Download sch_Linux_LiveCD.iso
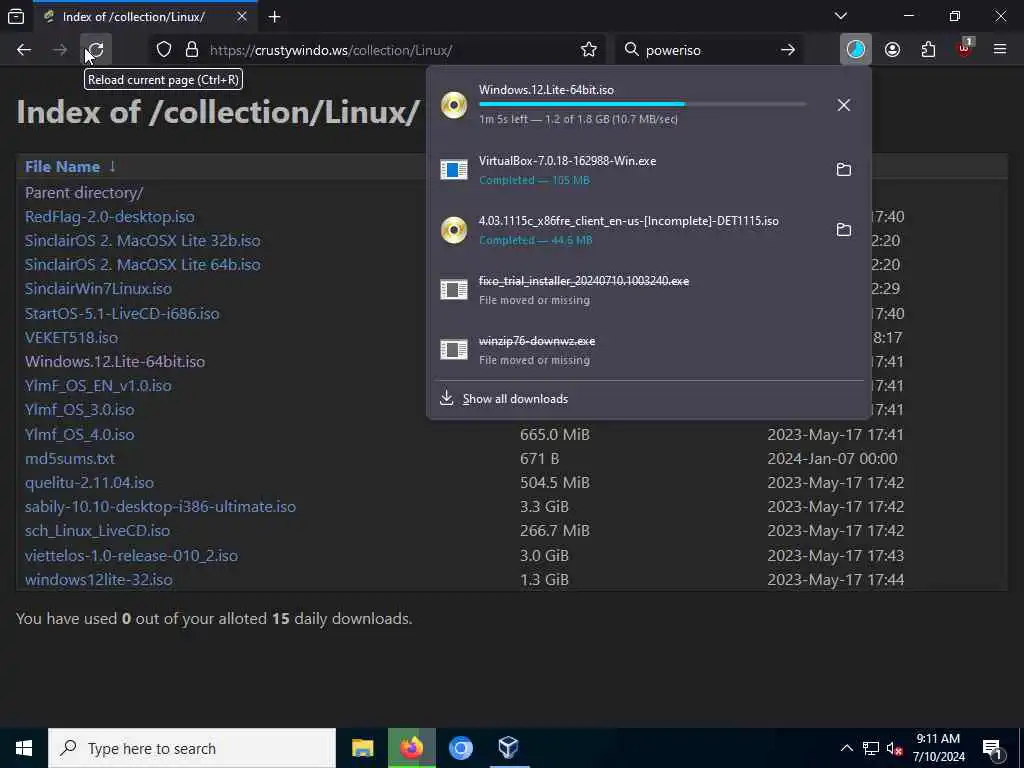The height and width of the screenshot is (768, 1024). click(97, 530)
